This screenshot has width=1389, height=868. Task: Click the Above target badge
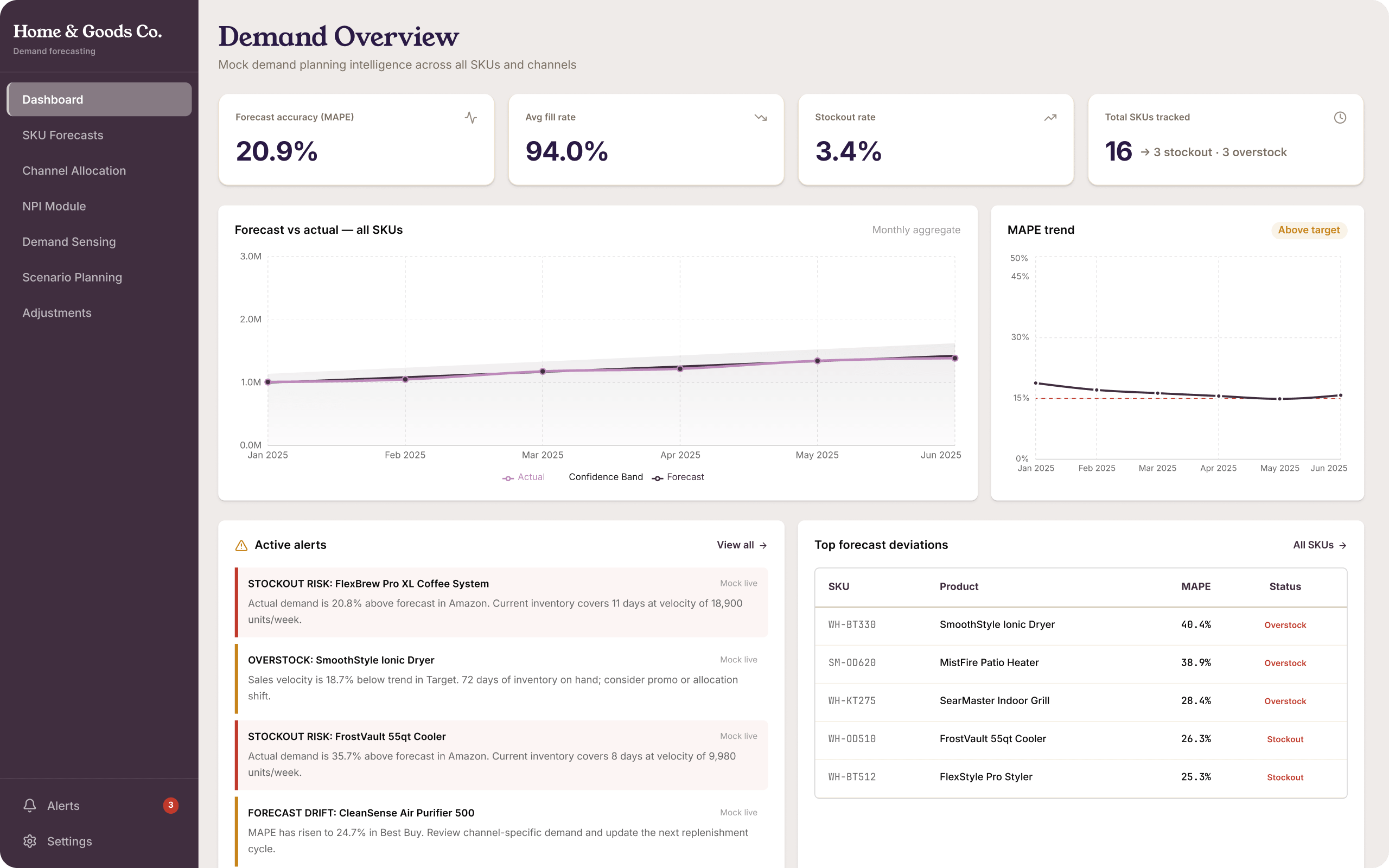[x=1309, y=230]
